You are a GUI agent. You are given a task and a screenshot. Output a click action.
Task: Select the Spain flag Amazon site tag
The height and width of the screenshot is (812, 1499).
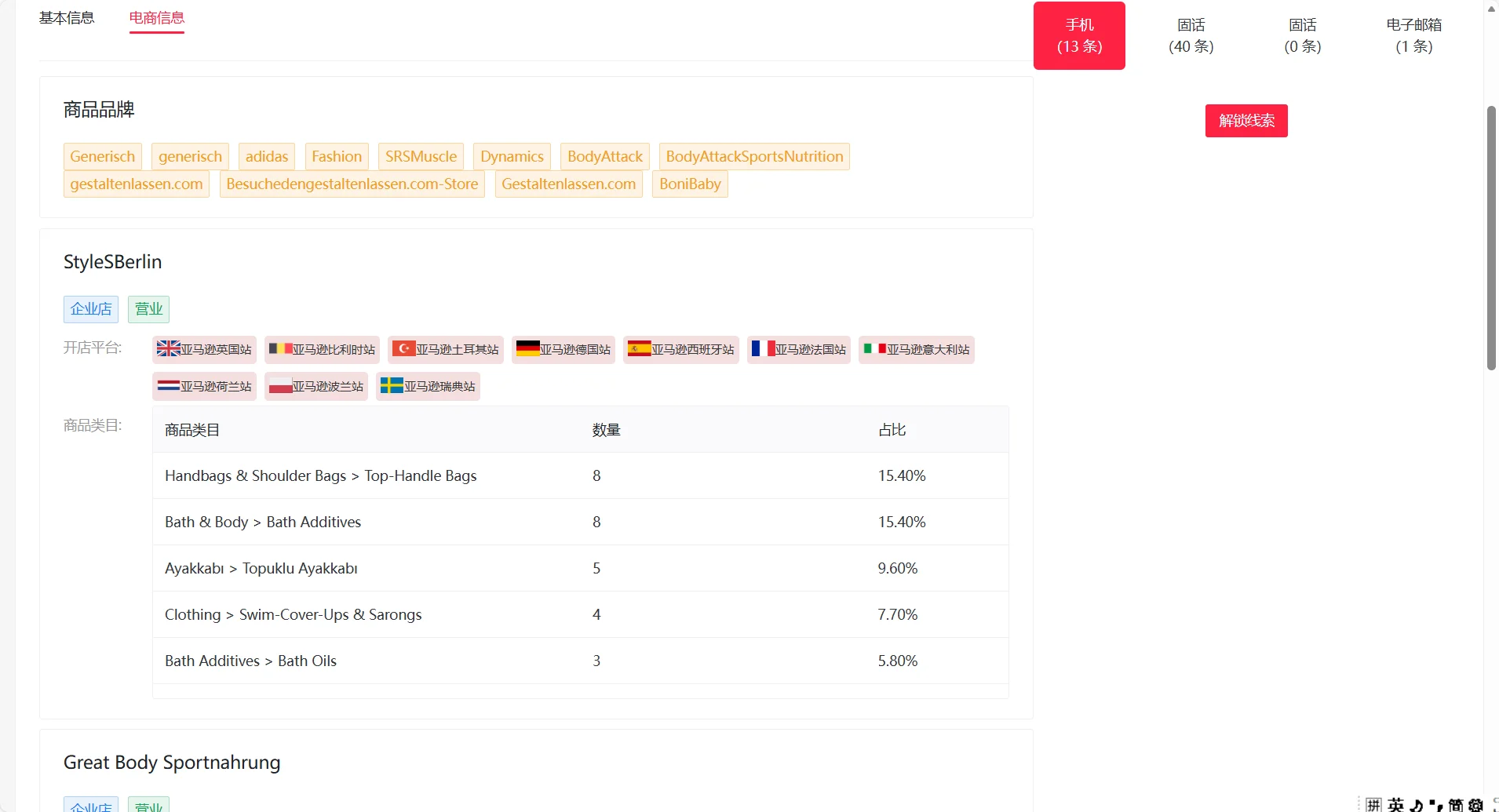(681, 349)
